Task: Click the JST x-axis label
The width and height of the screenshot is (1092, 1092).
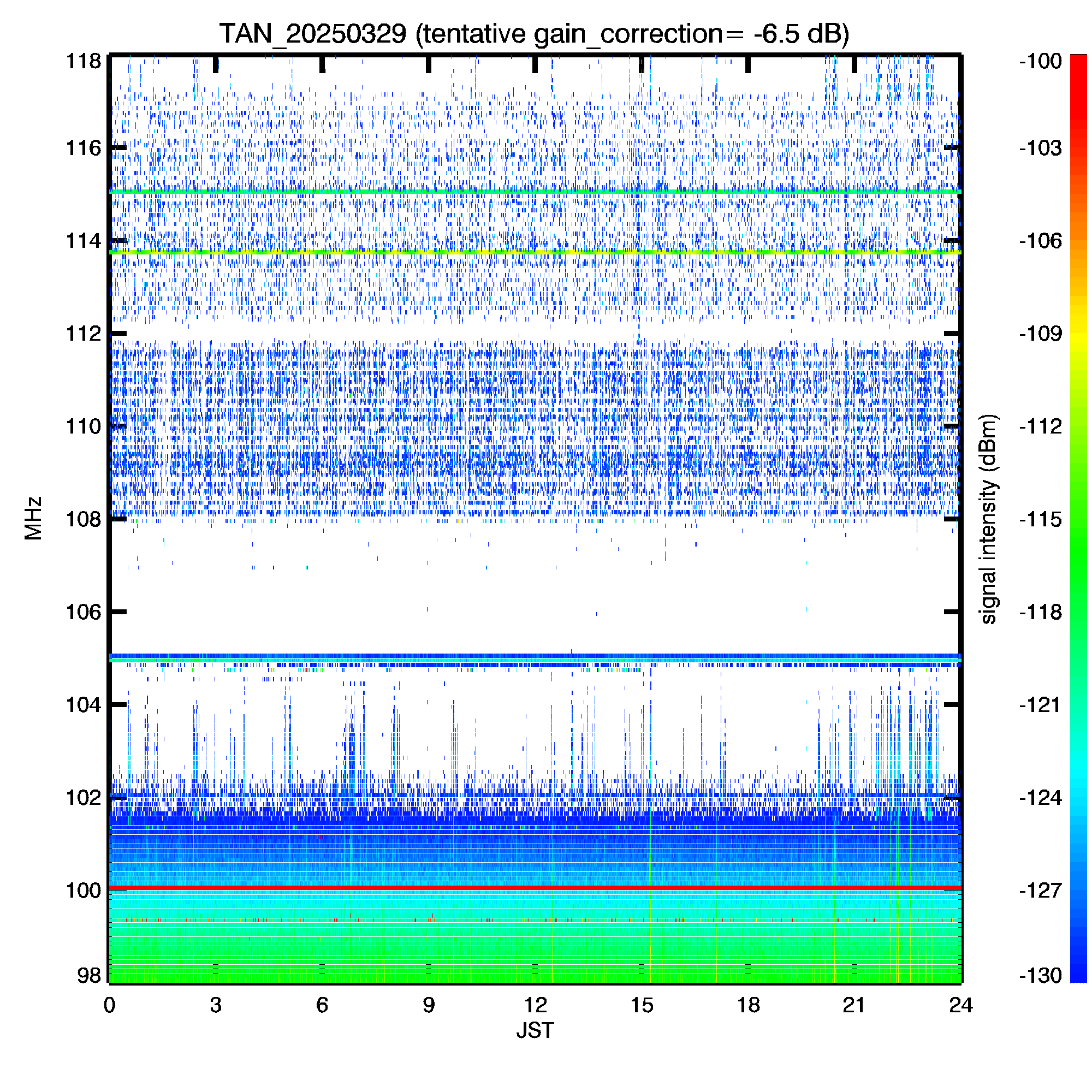Action: [x=535, y=1030]
